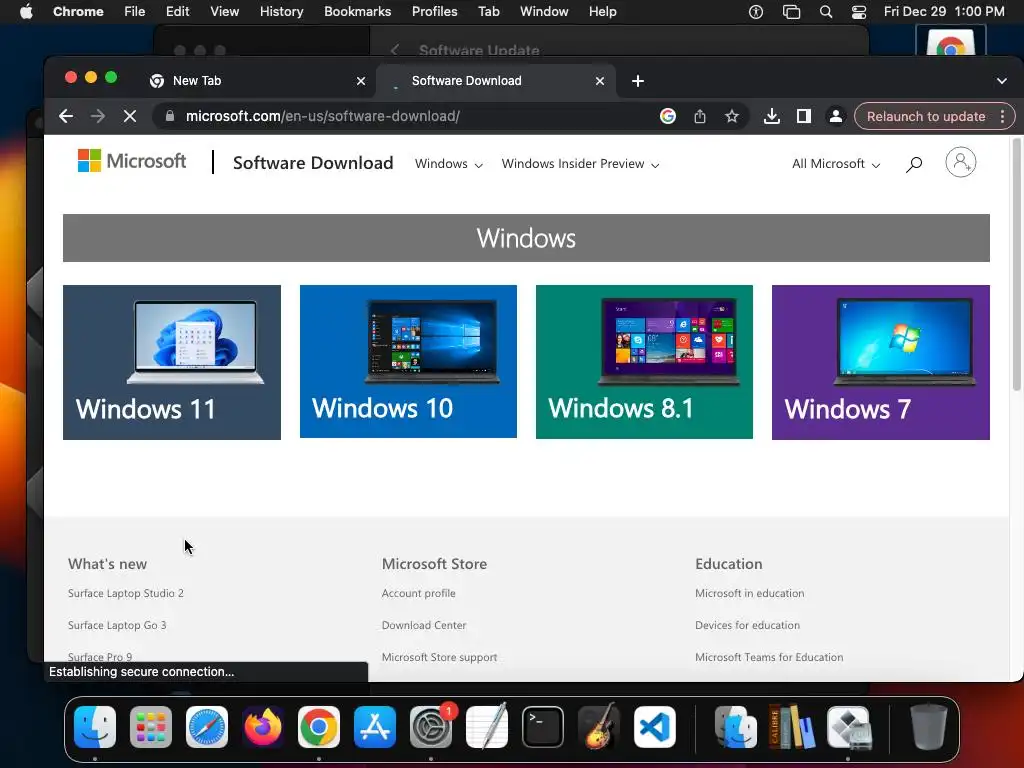This screenshot has height=768, width=1024.
Task: Open the Bookmarks menu
Action: tap(357, 12)
